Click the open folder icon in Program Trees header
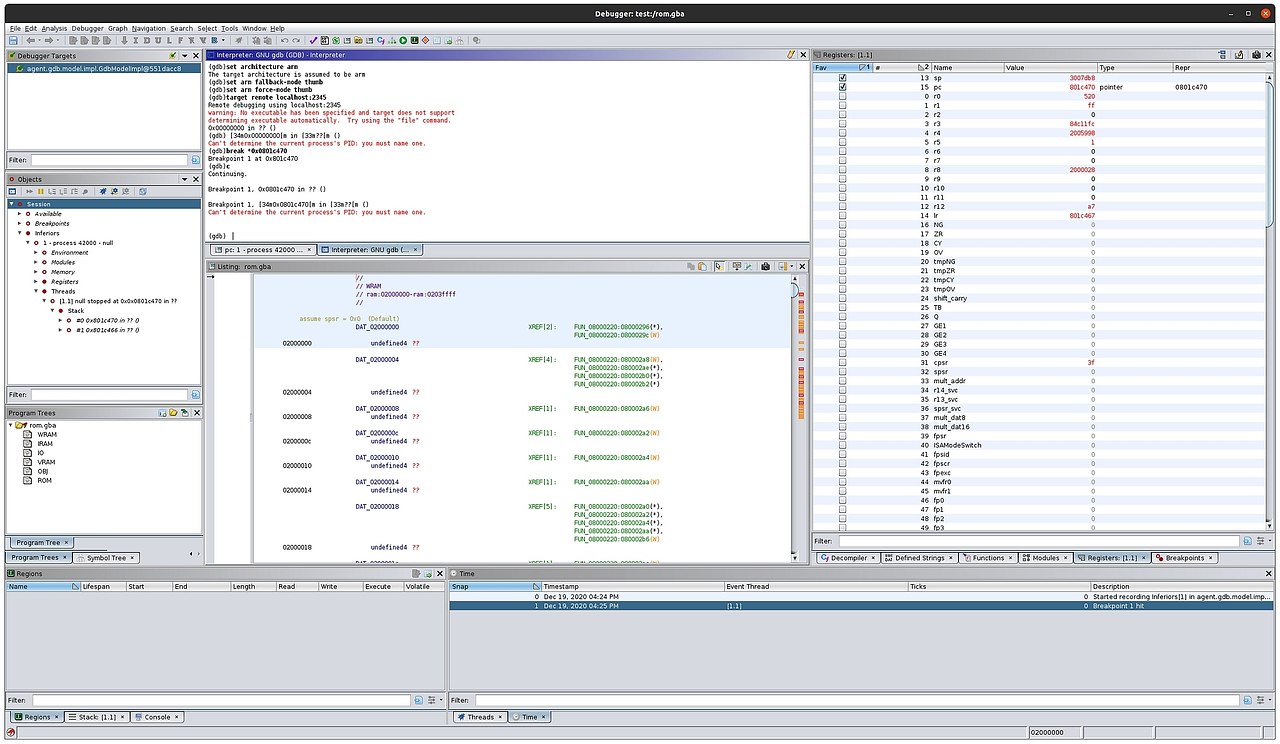 (x=173, y=412)
